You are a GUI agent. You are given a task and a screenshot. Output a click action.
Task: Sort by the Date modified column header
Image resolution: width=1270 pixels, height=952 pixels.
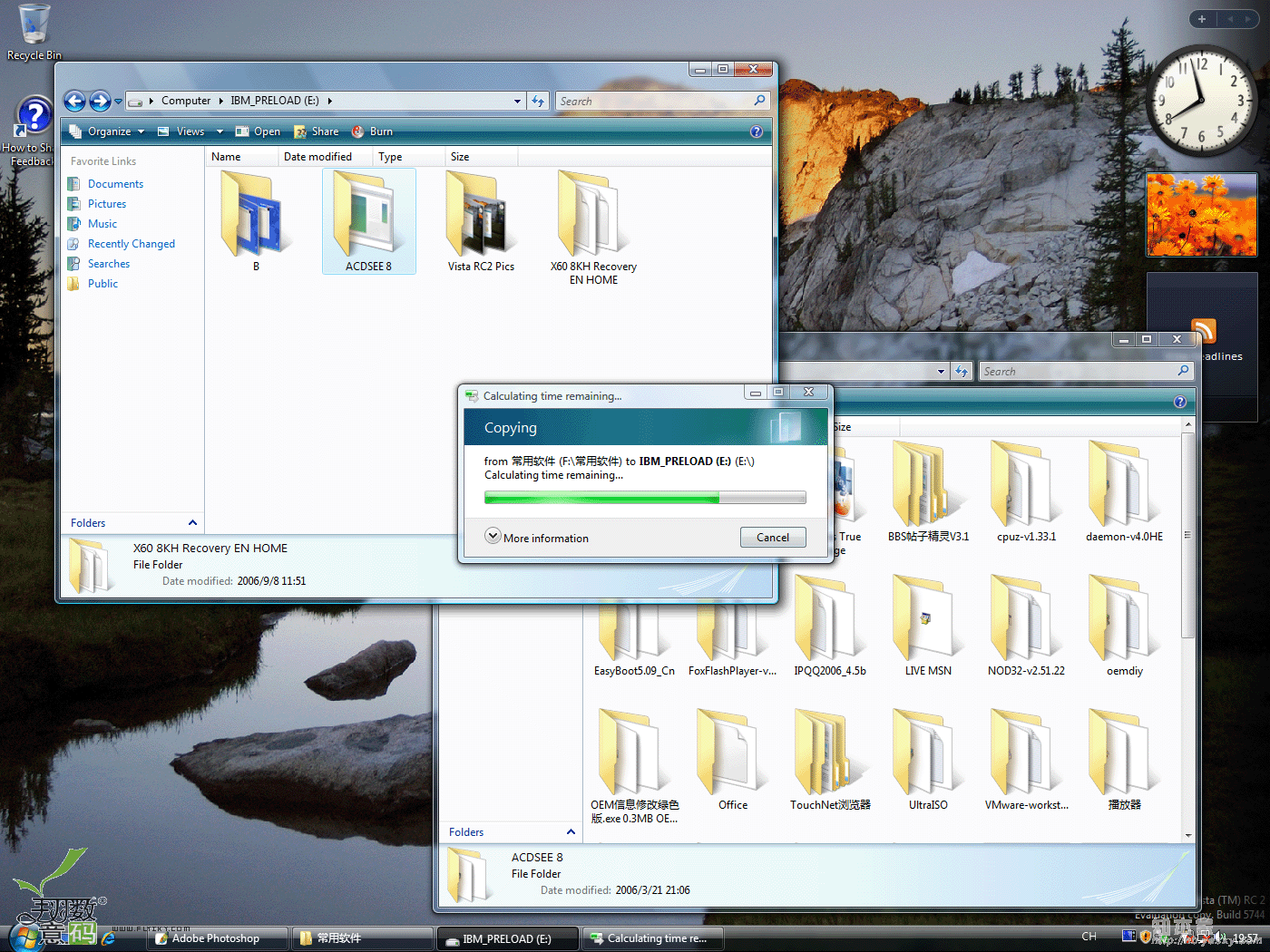click(x=326, y=157)
